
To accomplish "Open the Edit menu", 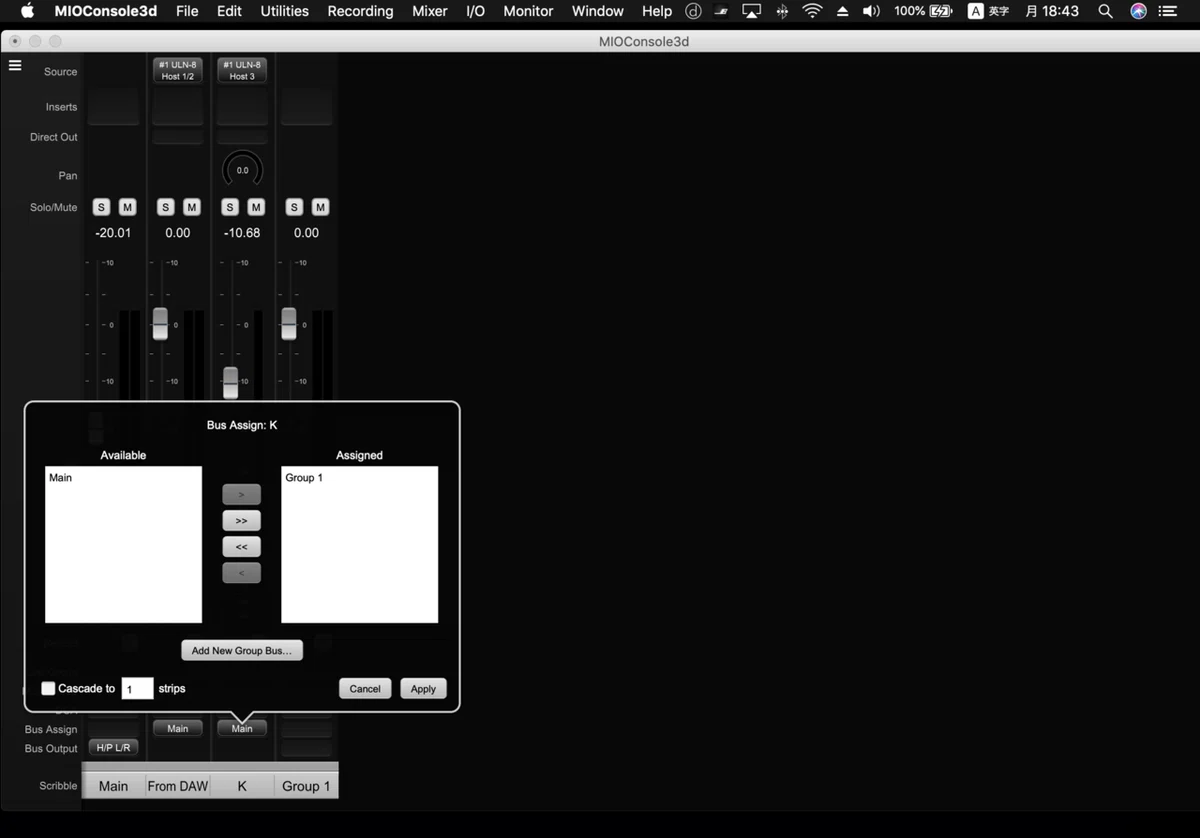I will pyautogui.click(x=229, y=11).
